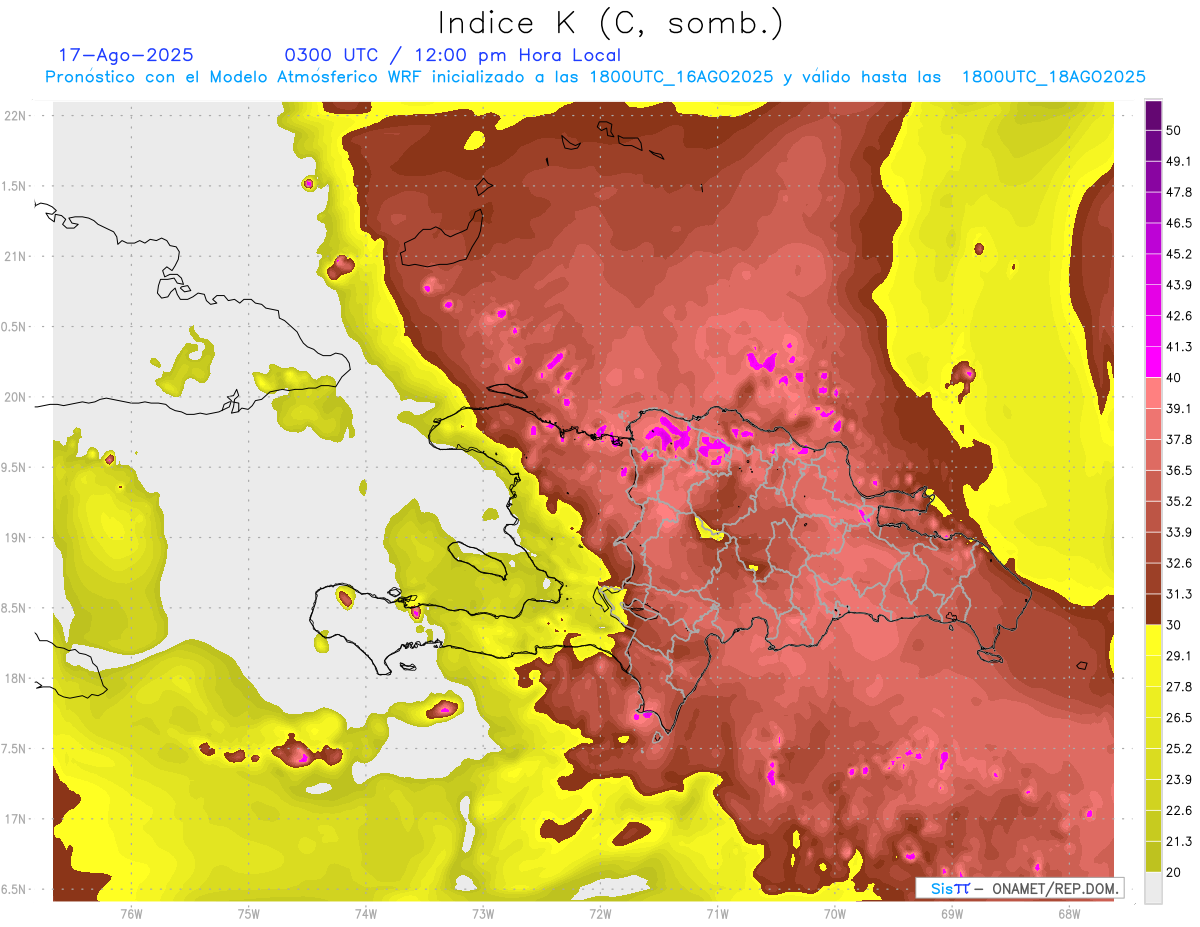Click the "35.2" color scale value
Viewport: 1200px width, 927px height.
pyautogui.click(x=1179, y=501)
